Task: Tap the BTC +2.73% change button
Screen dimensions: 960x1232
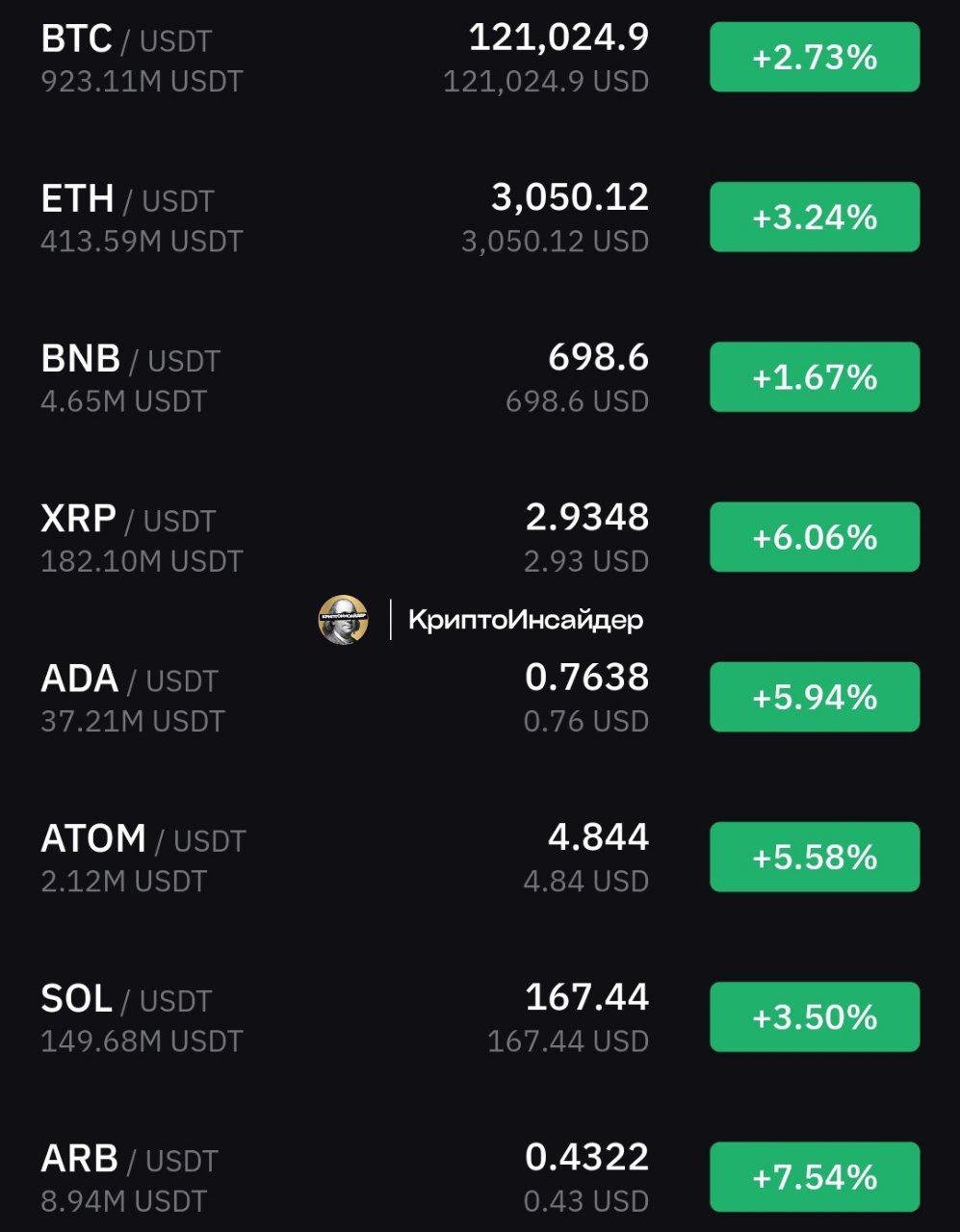Action: [x=815, y=57]
